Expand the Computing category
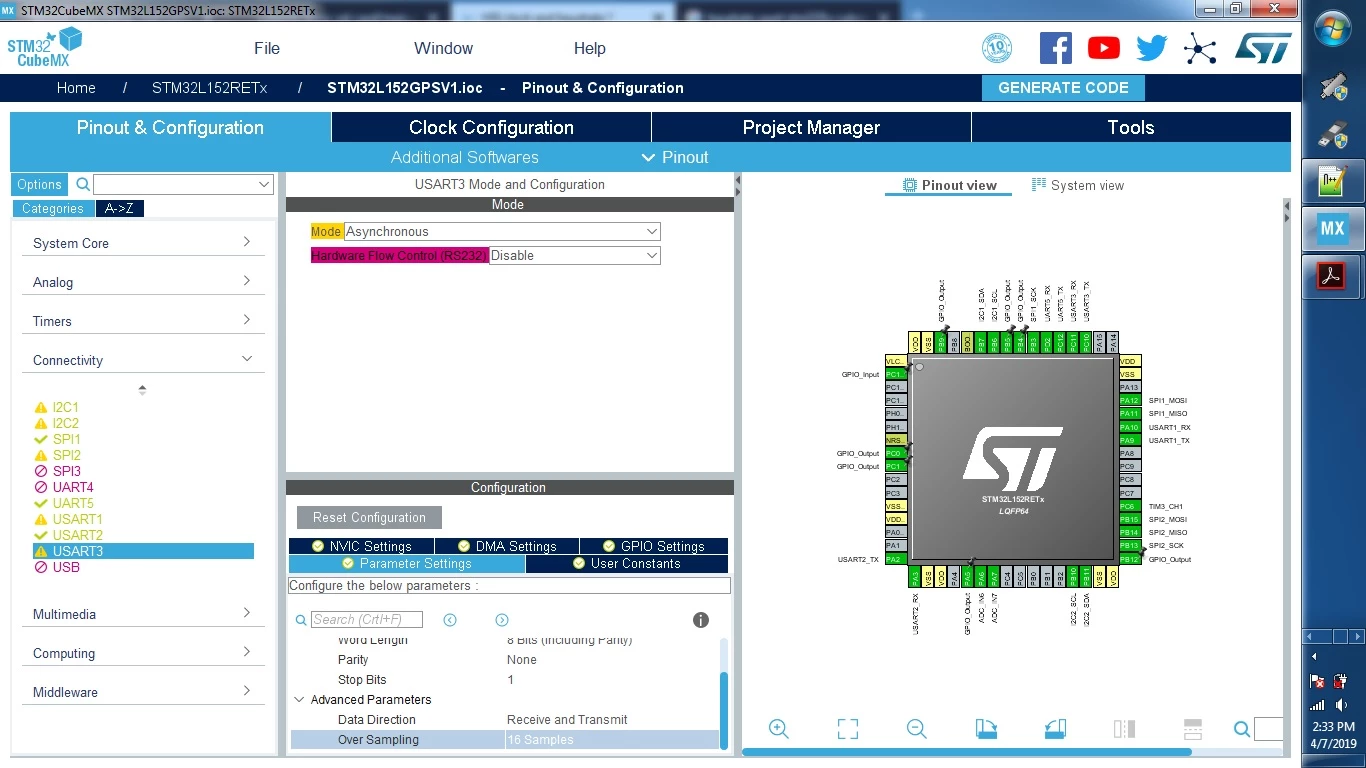This screenshot has height=768, width=1366. (143, 653)
